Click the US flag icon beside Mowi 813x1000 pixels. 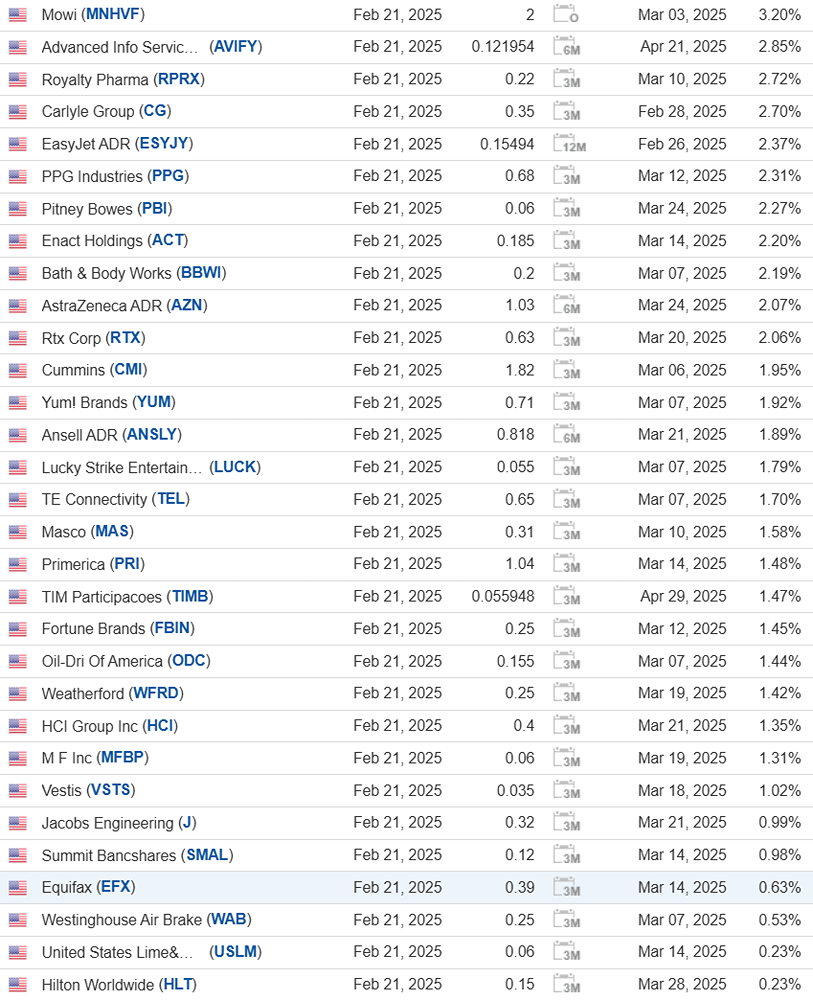17,15
